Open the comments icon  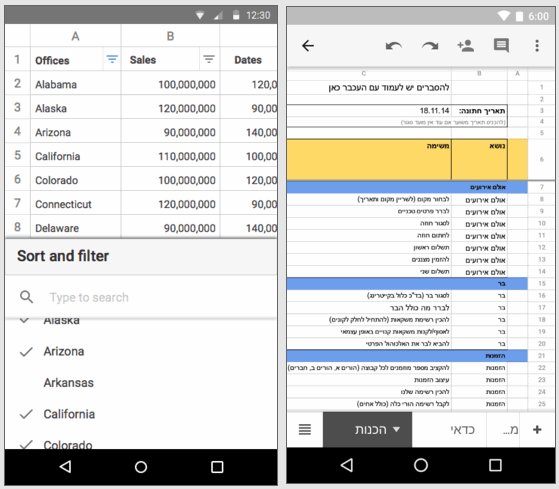(x=501, y=46)
